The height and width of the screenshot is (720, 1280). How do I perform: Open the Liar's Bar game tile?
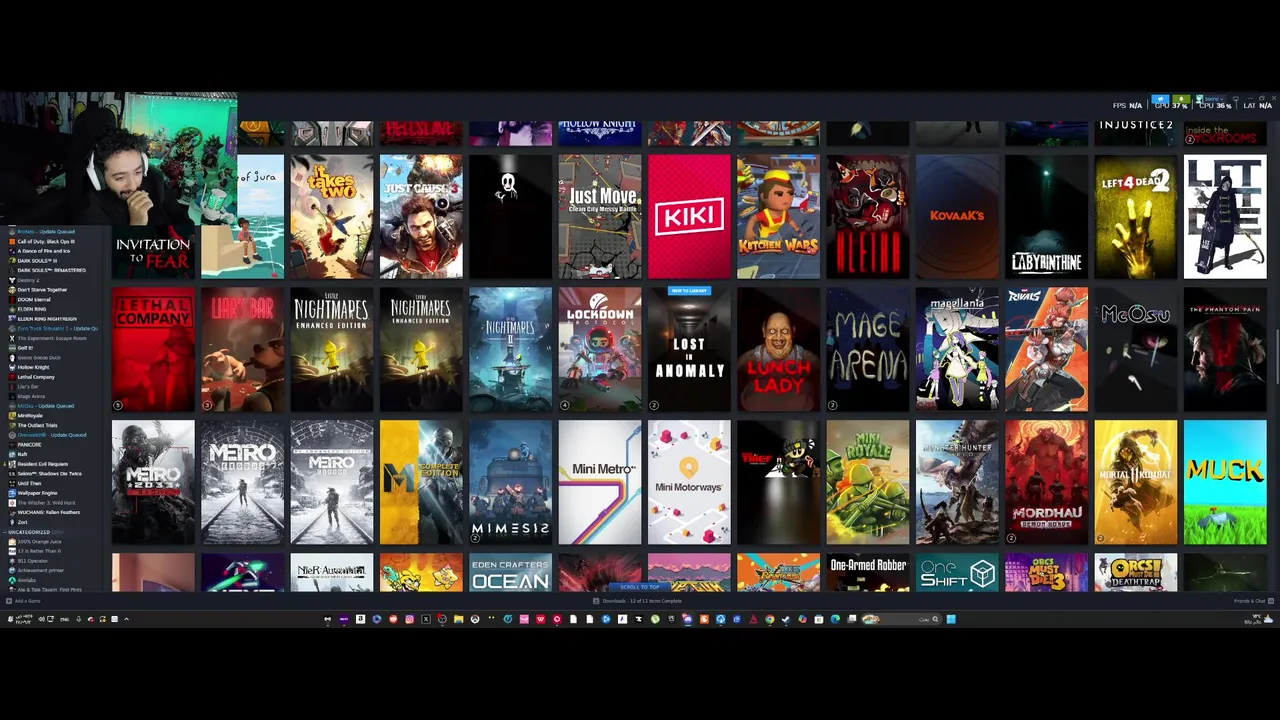[242, 349]
